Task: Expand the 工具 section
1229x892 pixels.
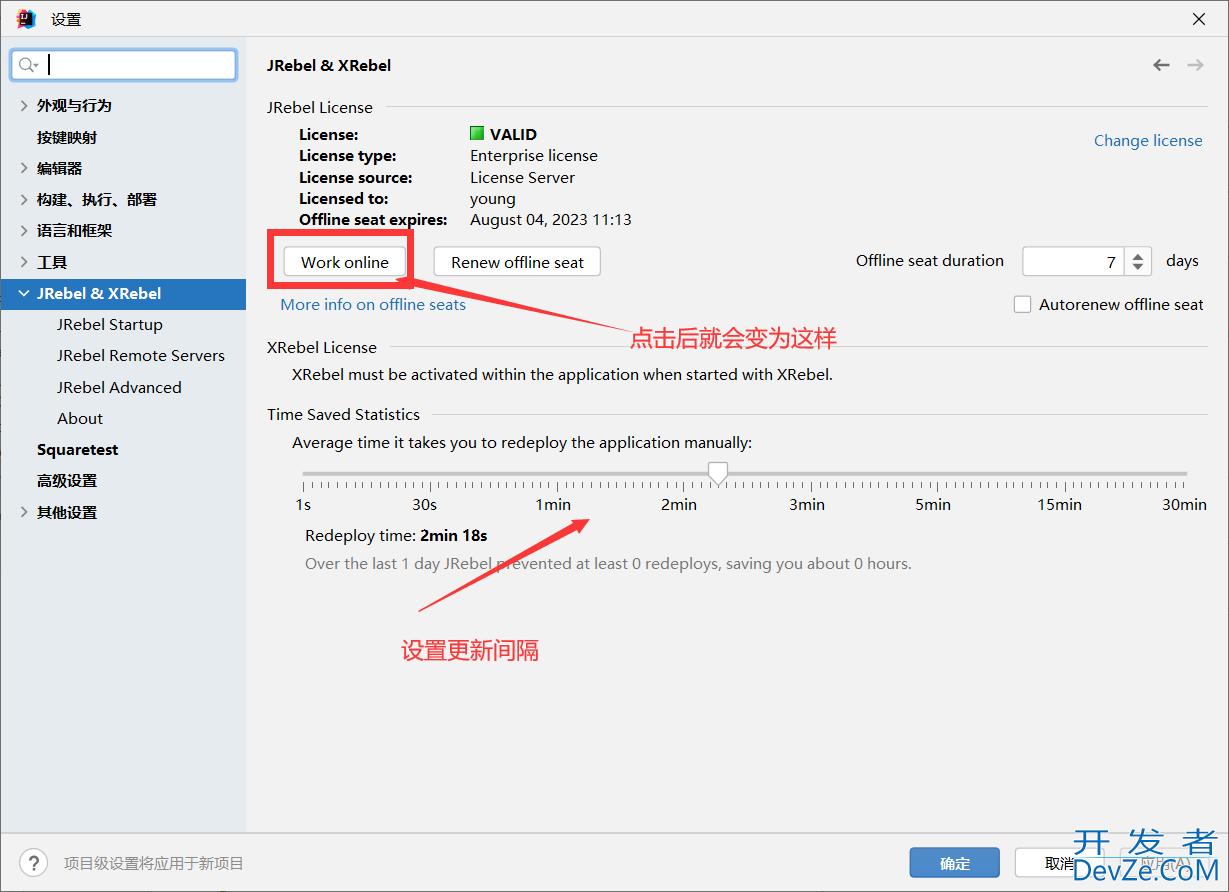Action: coord(24,262)
